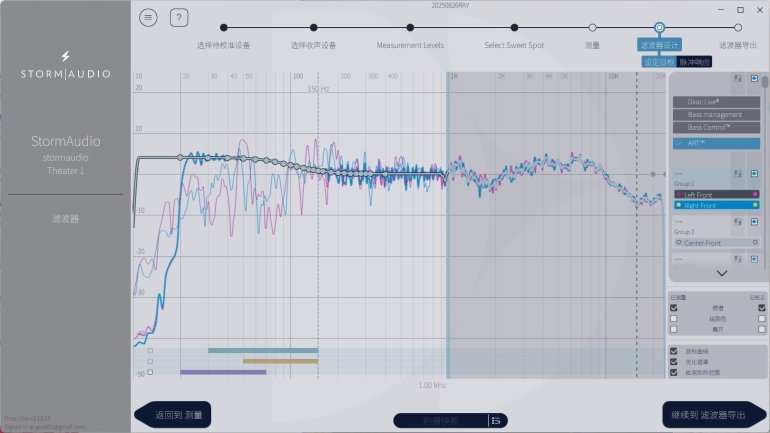Click the question mark help icon
Screen dimensions: 770x433
pyautogui.click(x=179, y=17)
